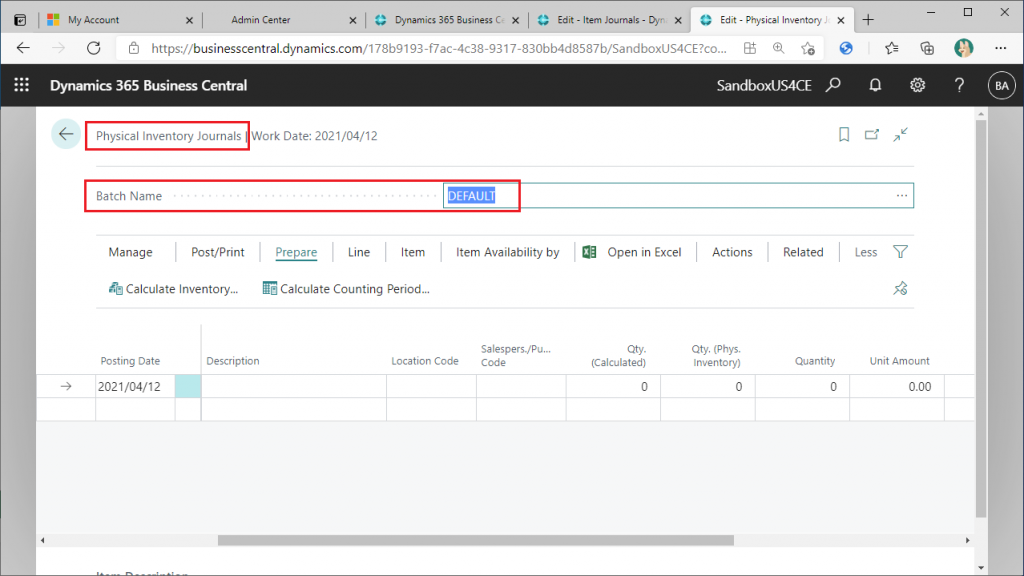Open the Item Availability by menu
The width and height of the screenshot is (1024, 576).
click(x=507, y=252)
